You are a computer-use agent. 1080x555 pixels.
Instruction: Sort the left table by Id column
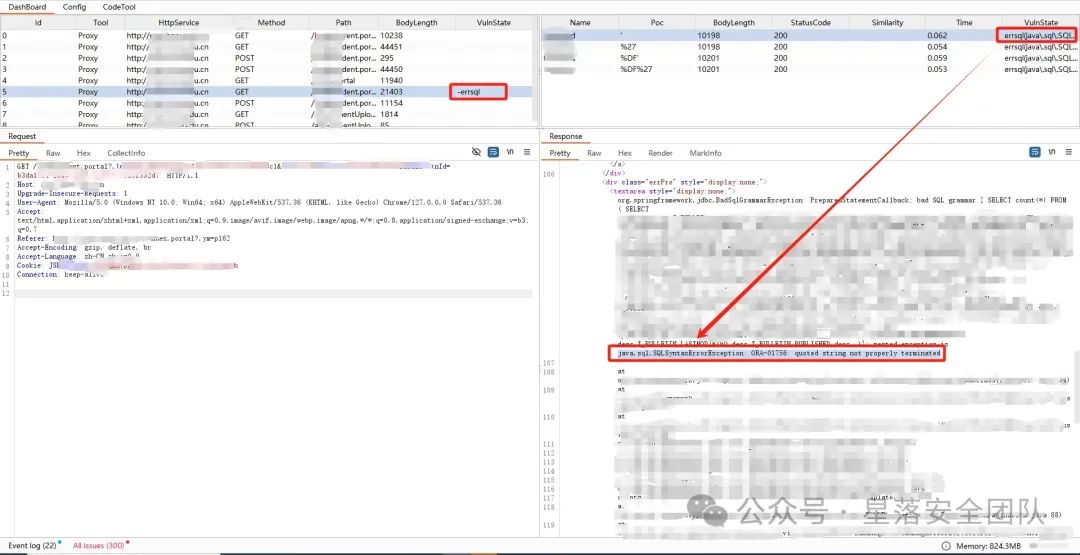38,23
